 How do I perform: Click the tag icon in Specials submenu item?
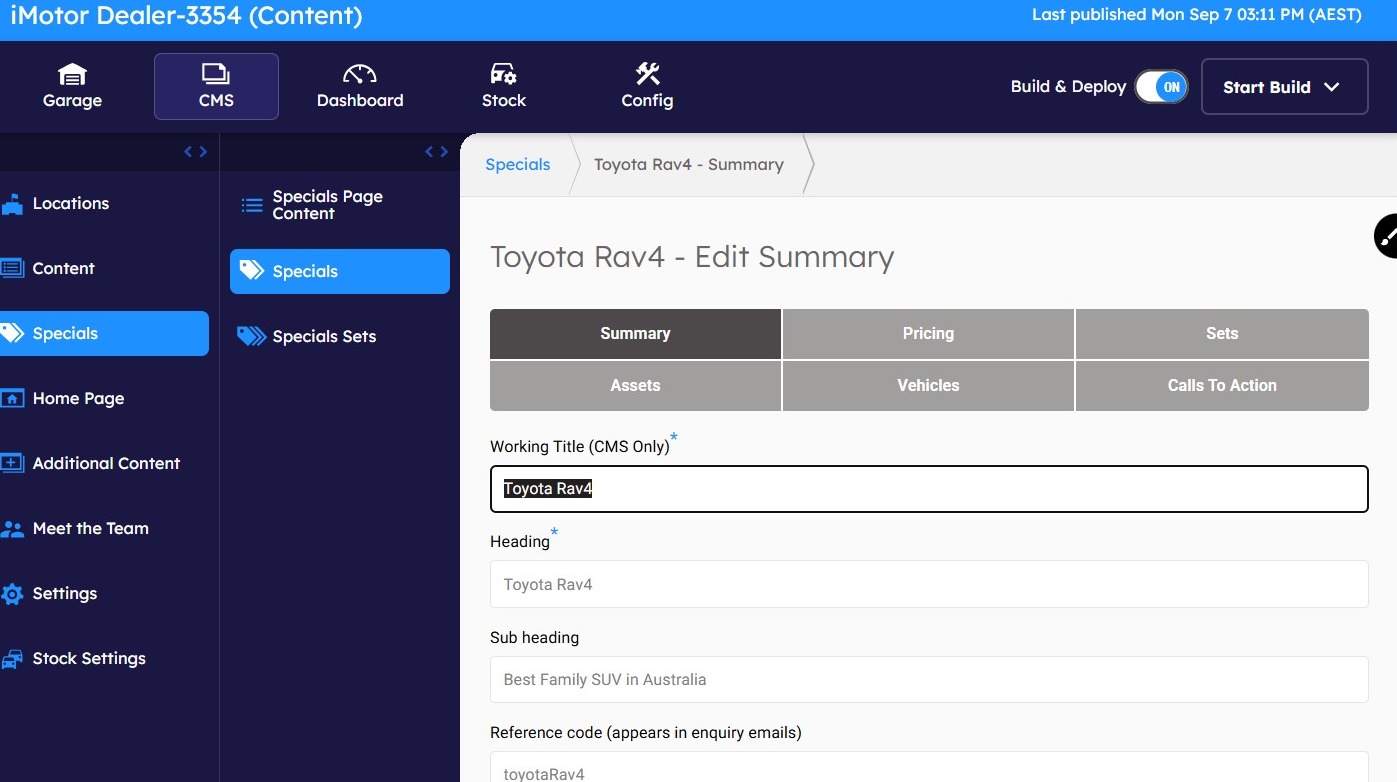point(252,270)
